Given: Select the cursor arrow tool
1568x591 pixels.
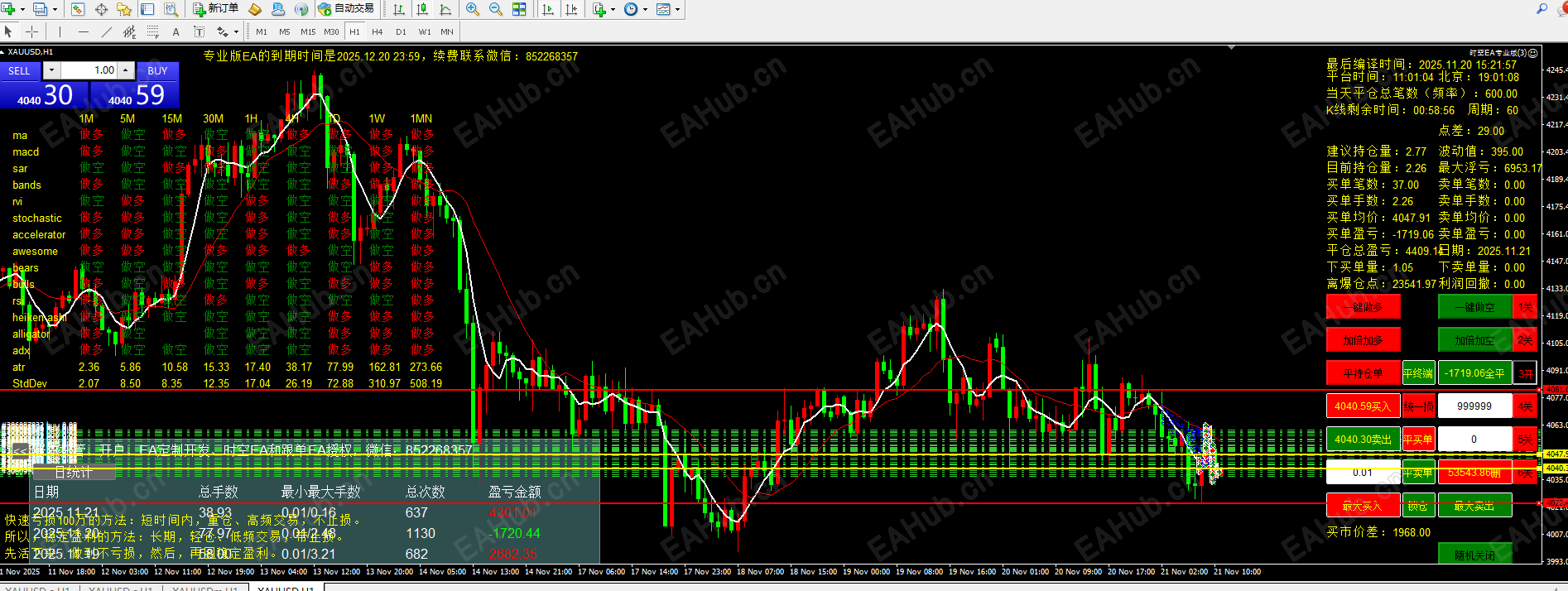Looking at the screenshot, I should (8, 31).
